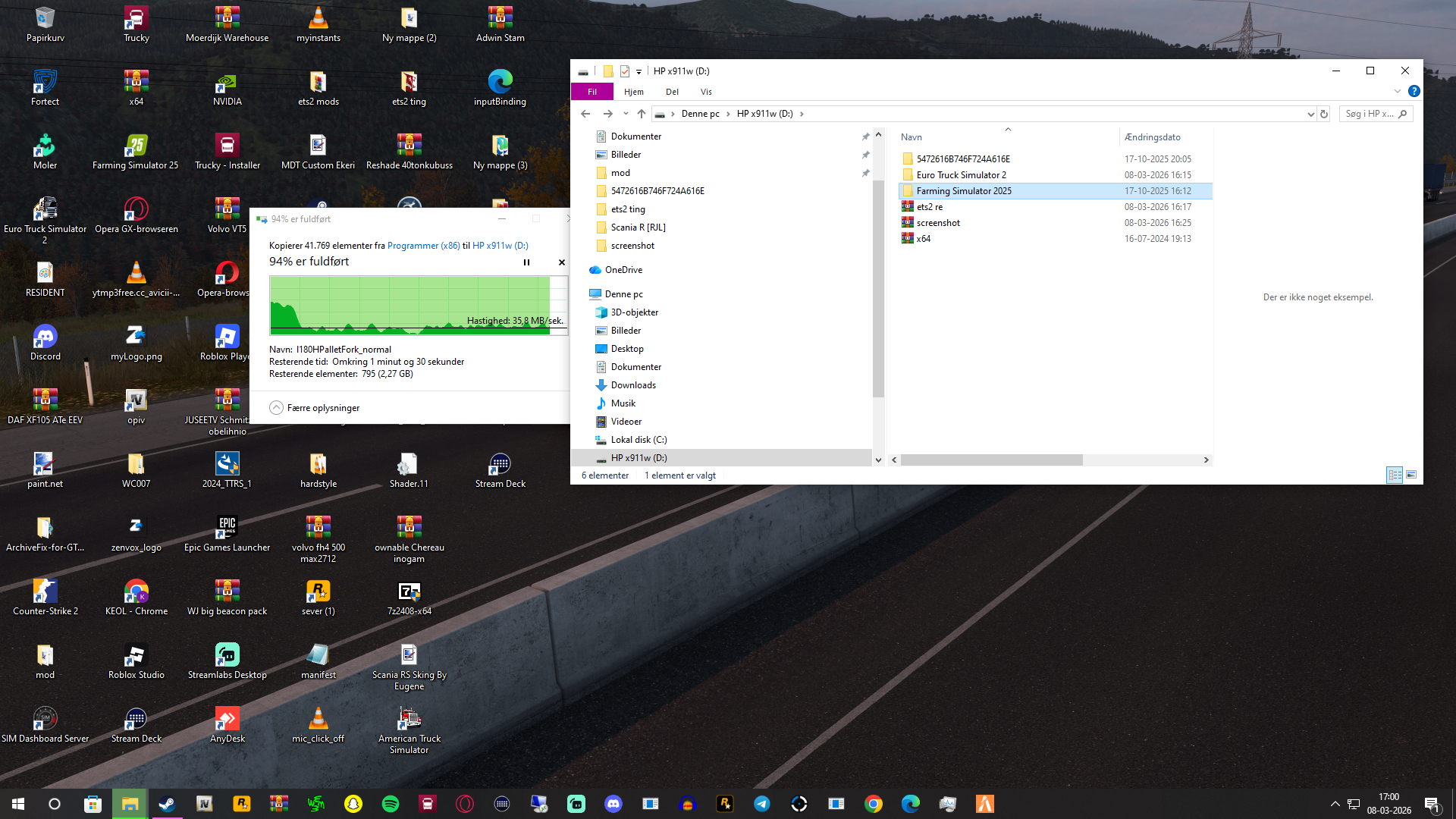Viewport: 1456px width, 819px height.
Task: Expand the ribbon with the chevron
Action: coord(1397,91)
